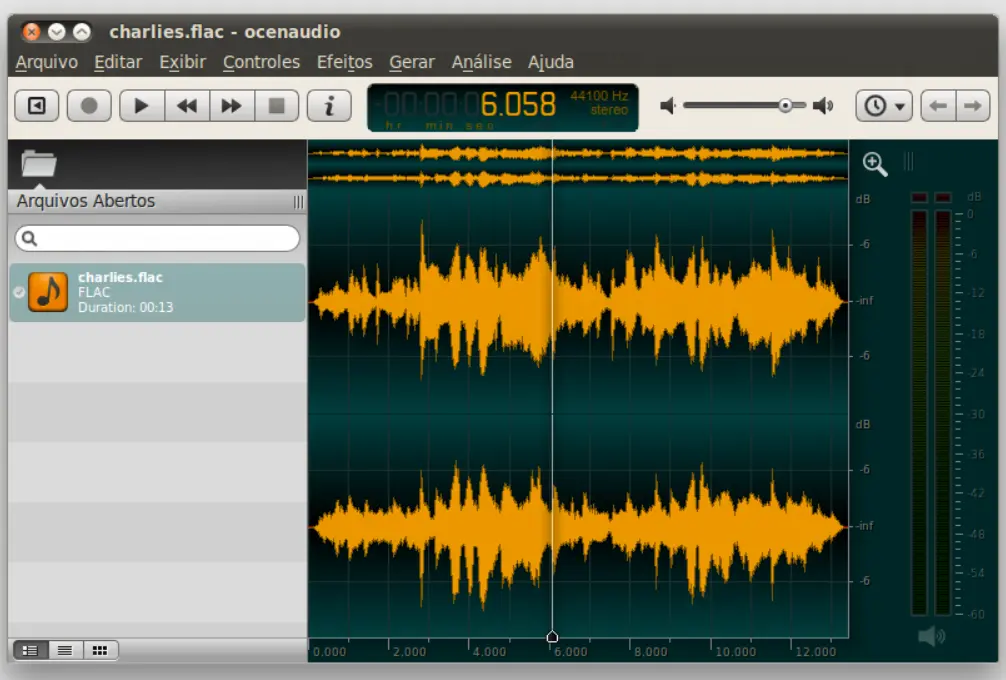The height and width of the screenshot is (680, 1006).
Task: Click the search magnifier icon
Action: [29, 239]
